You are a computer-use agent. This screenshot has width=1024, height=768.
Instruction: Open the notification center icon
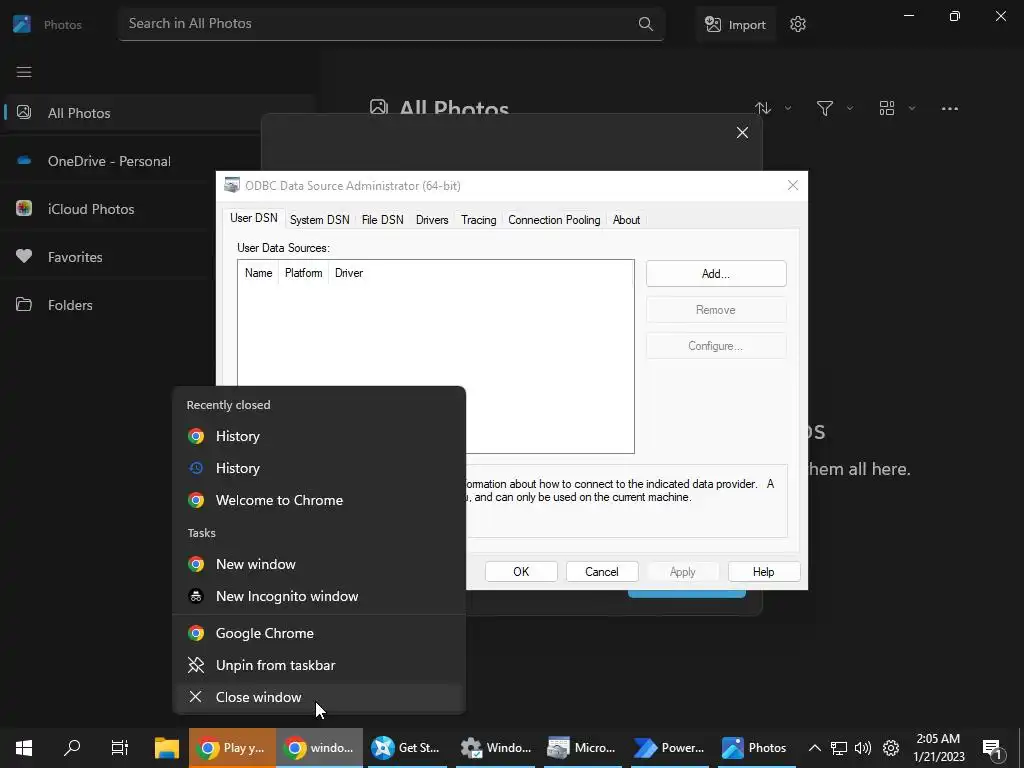[x=993, y=748]
